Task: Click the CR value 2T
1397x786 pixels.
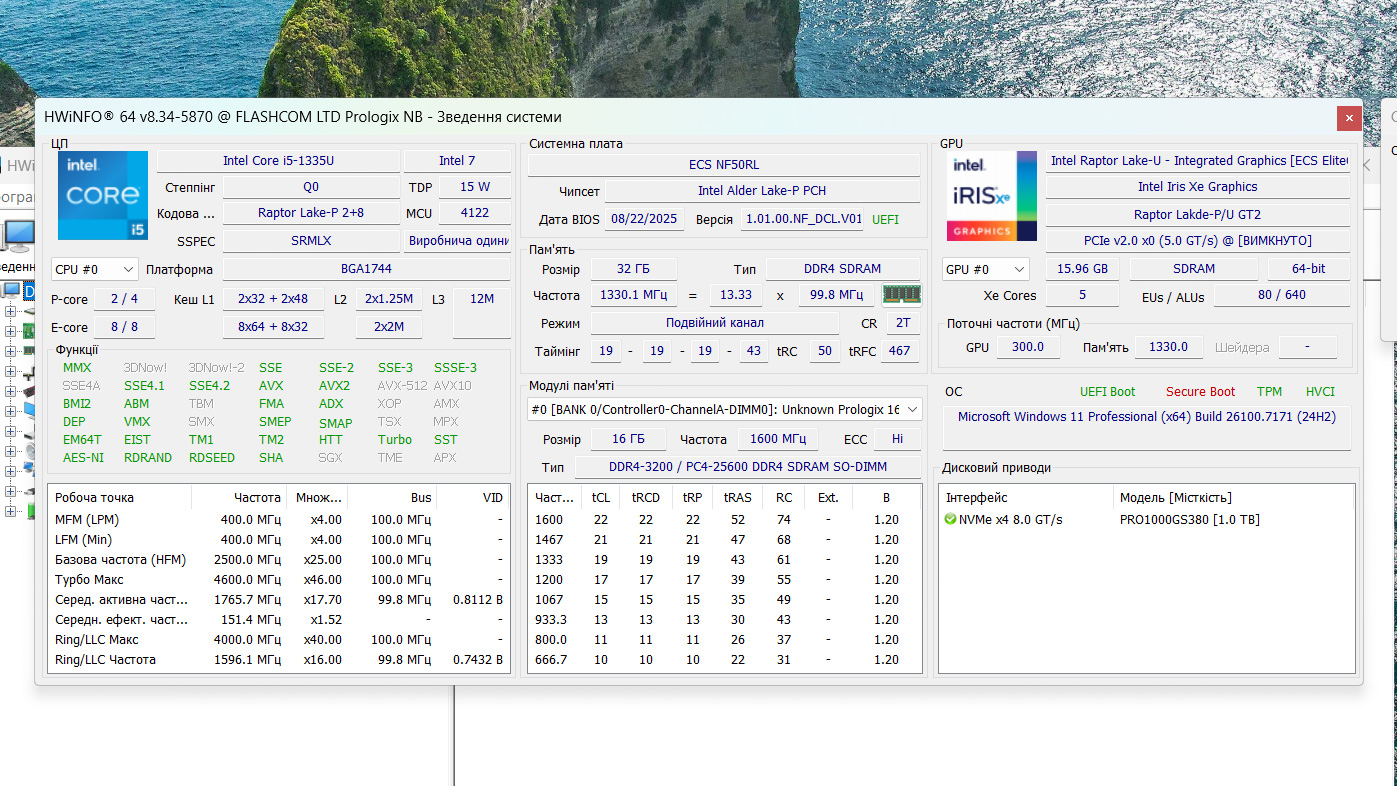Action: [903, 323]
